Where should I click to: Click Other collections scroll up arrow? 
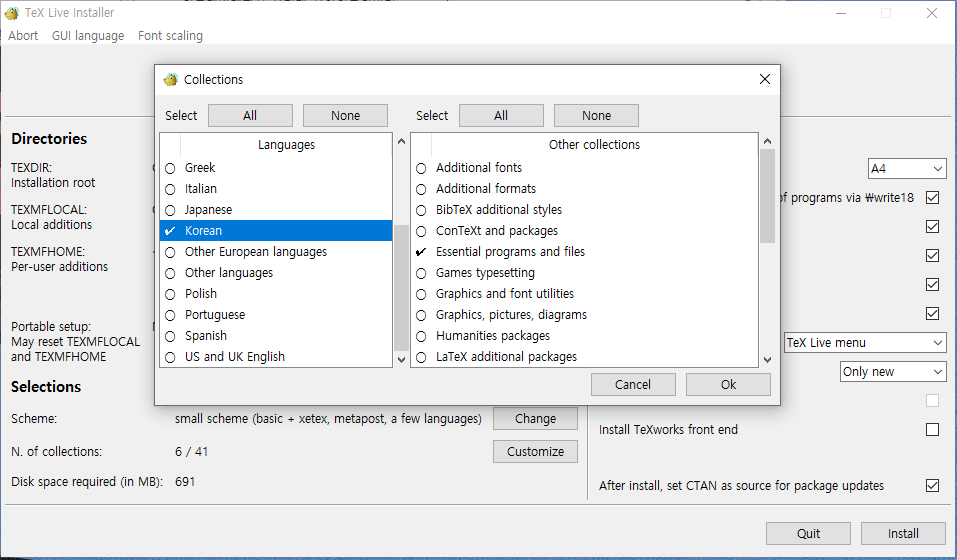(768, 142)
